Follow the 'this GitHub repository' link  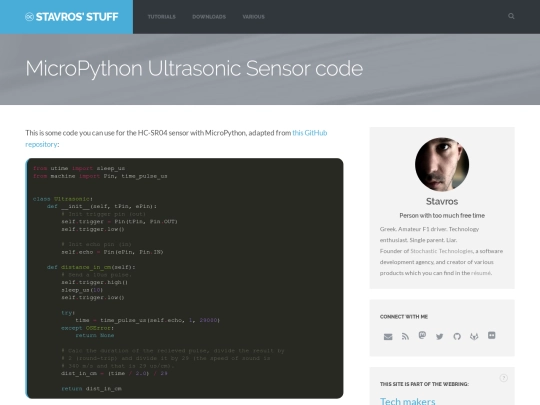click(310, 133)
